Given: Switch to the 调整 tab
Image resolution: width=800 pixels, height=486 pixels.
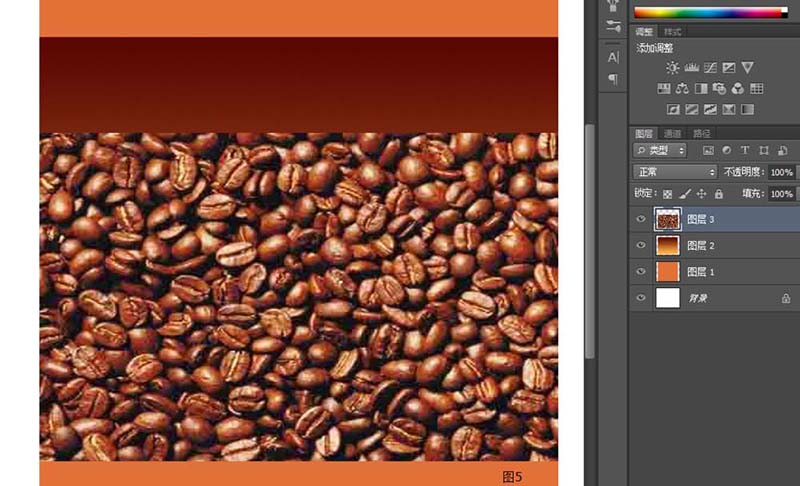Looking at the screenshot, I should (x=644, y=32).
